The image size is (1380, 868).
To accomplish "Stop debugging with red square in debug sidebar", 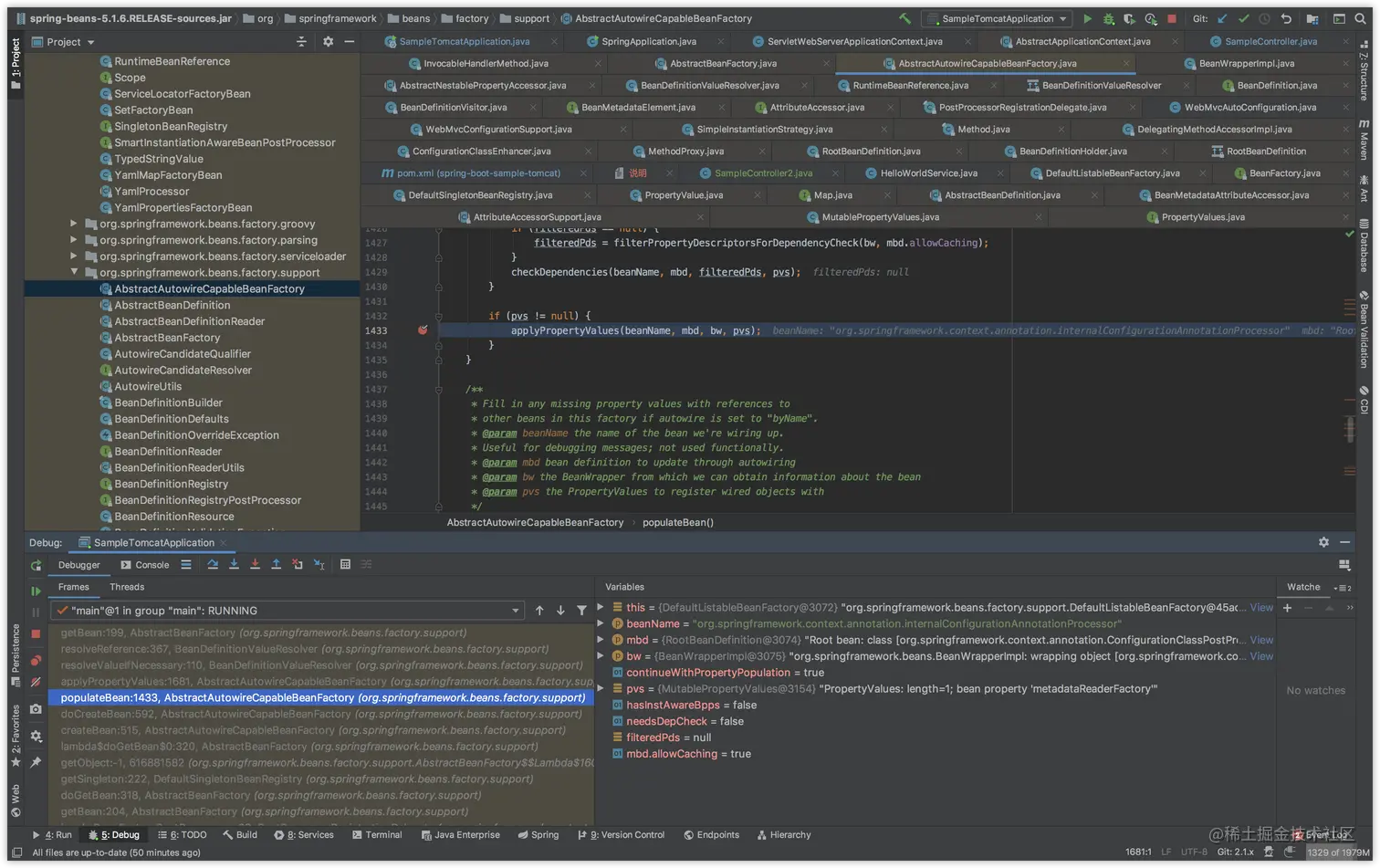I will tap(36, 633).
